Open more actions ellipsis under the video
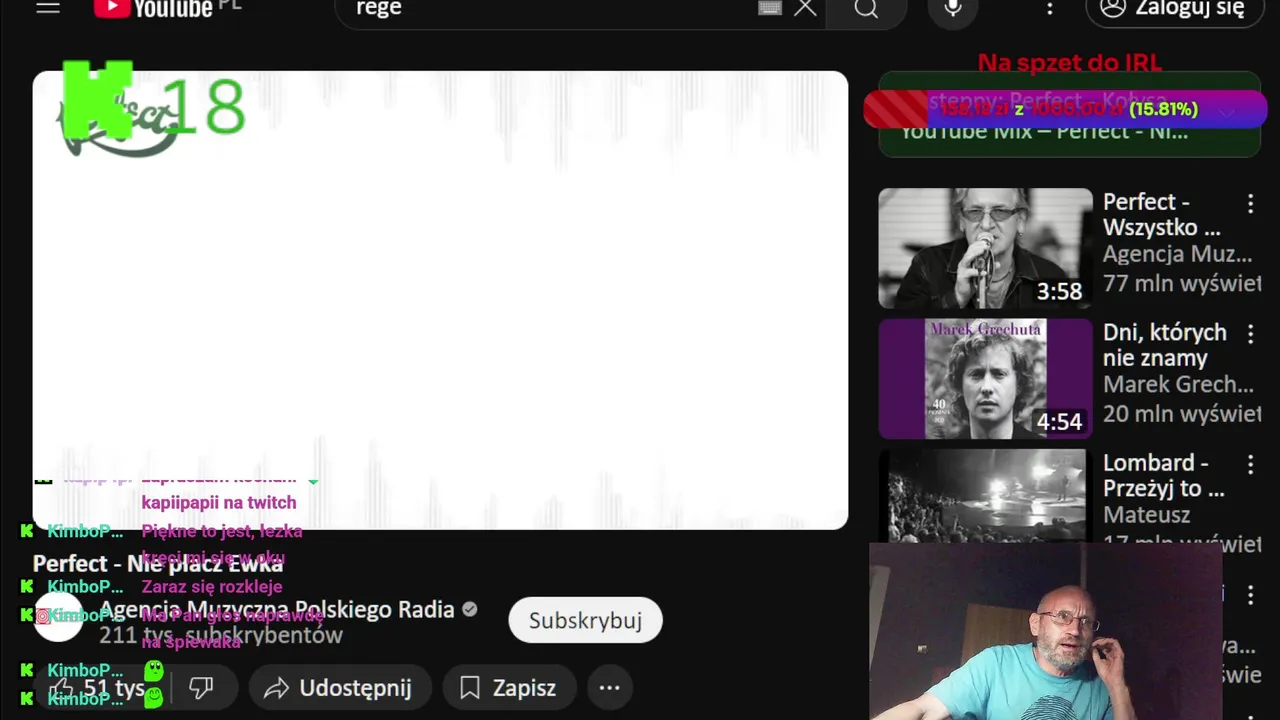1280x720 pixels. (x=609, y=688)
